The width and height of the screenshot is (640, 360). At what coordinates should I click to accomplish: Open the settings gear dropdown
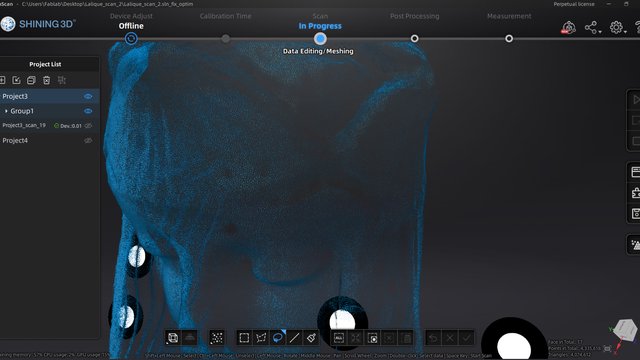pyautogui.click(x=618, y=27)
